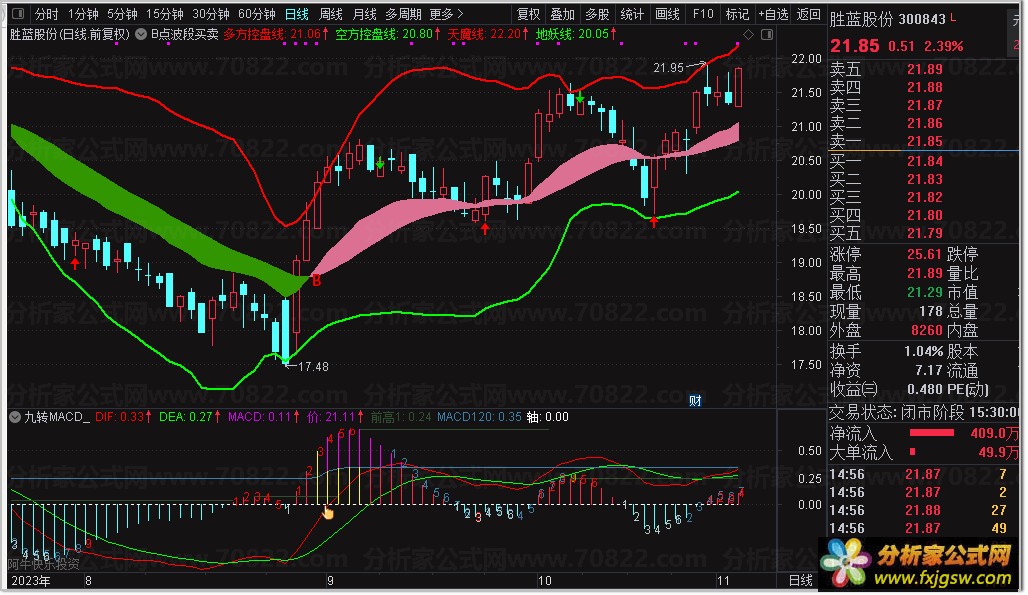This screenshot has height=595, width=1028.
Task: Click the 14:56 trade row with volume 49
Action: [919, 528]
